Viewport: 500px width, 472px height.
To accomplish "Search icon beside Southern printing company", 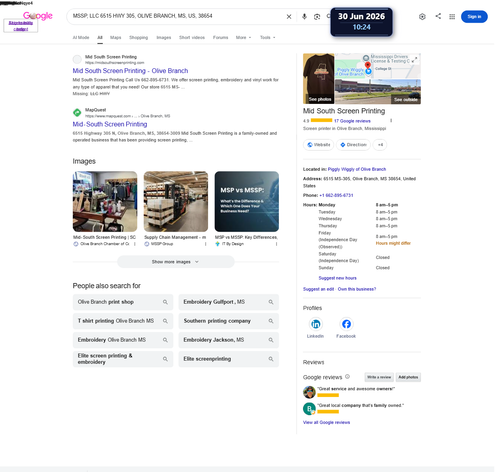I will point(271,321).
